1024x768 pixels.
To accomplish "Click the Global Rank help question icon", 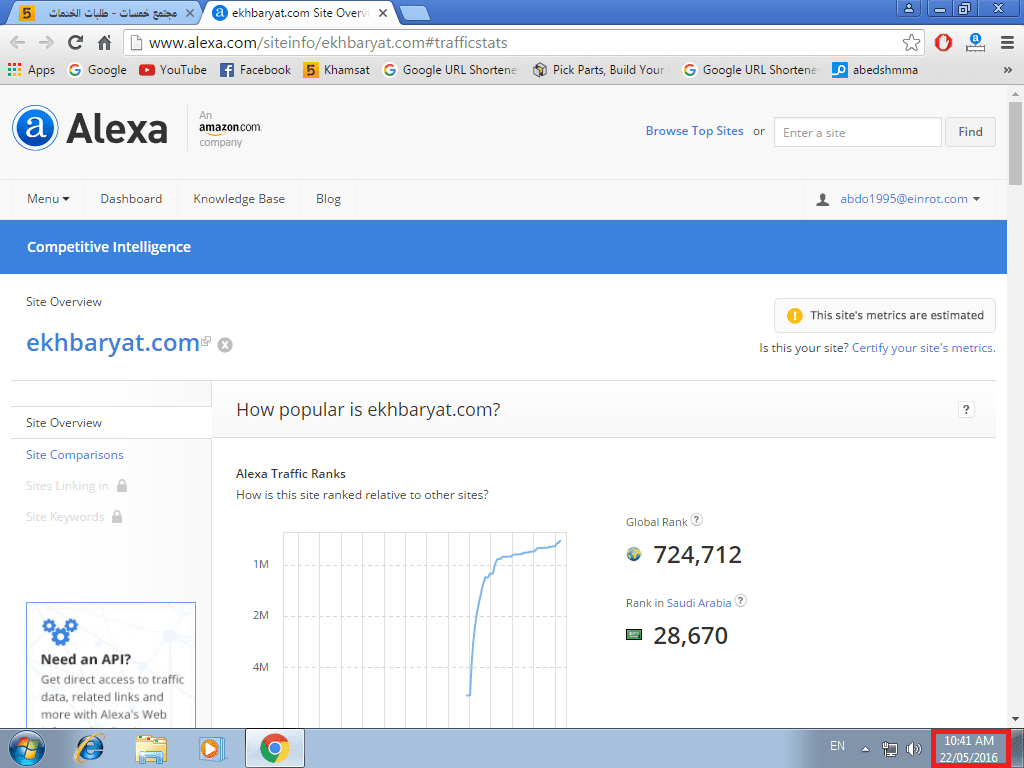I will click(697, 520).
